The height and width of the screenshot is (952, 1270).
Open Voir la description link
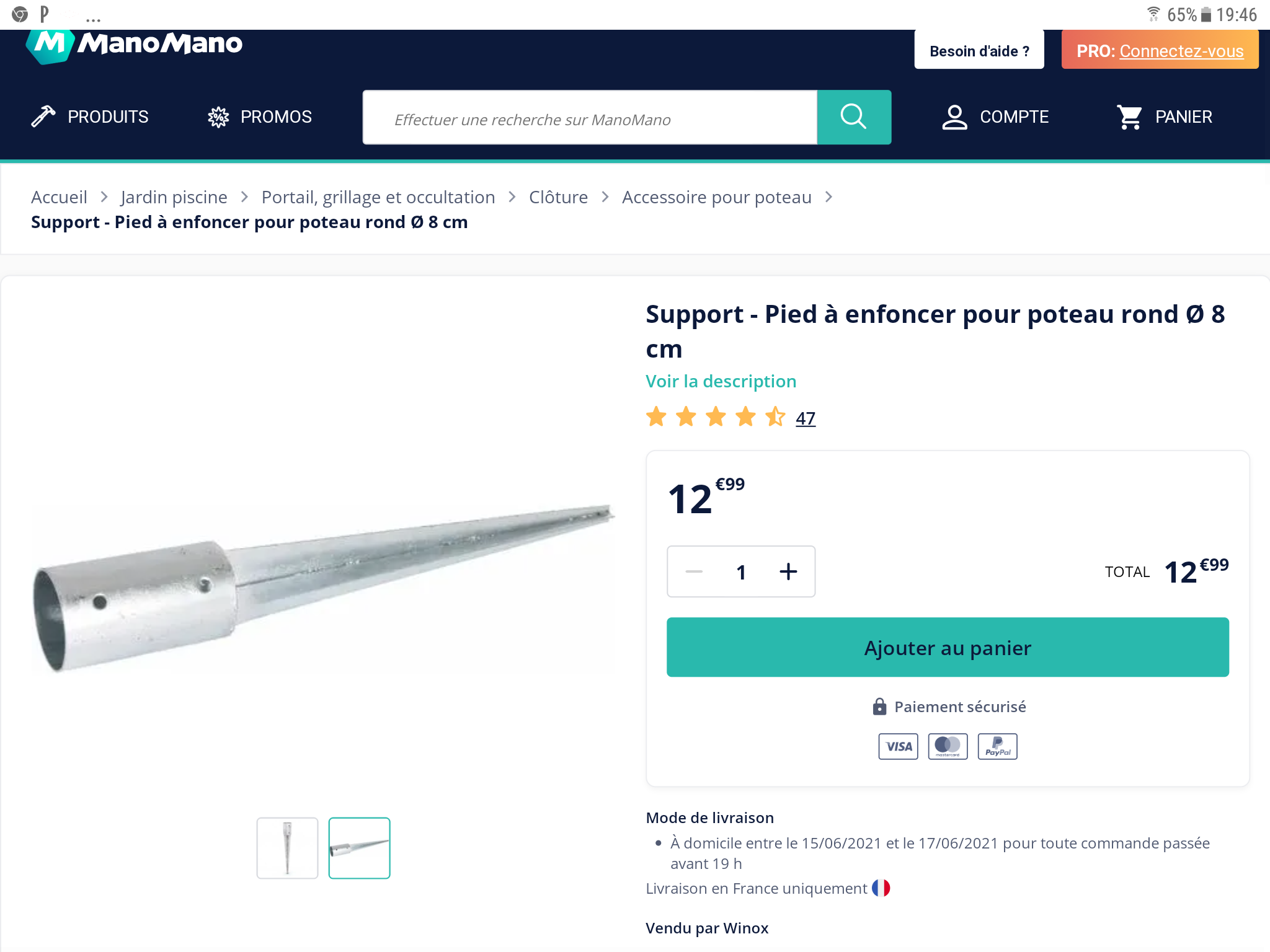(721, 381)
